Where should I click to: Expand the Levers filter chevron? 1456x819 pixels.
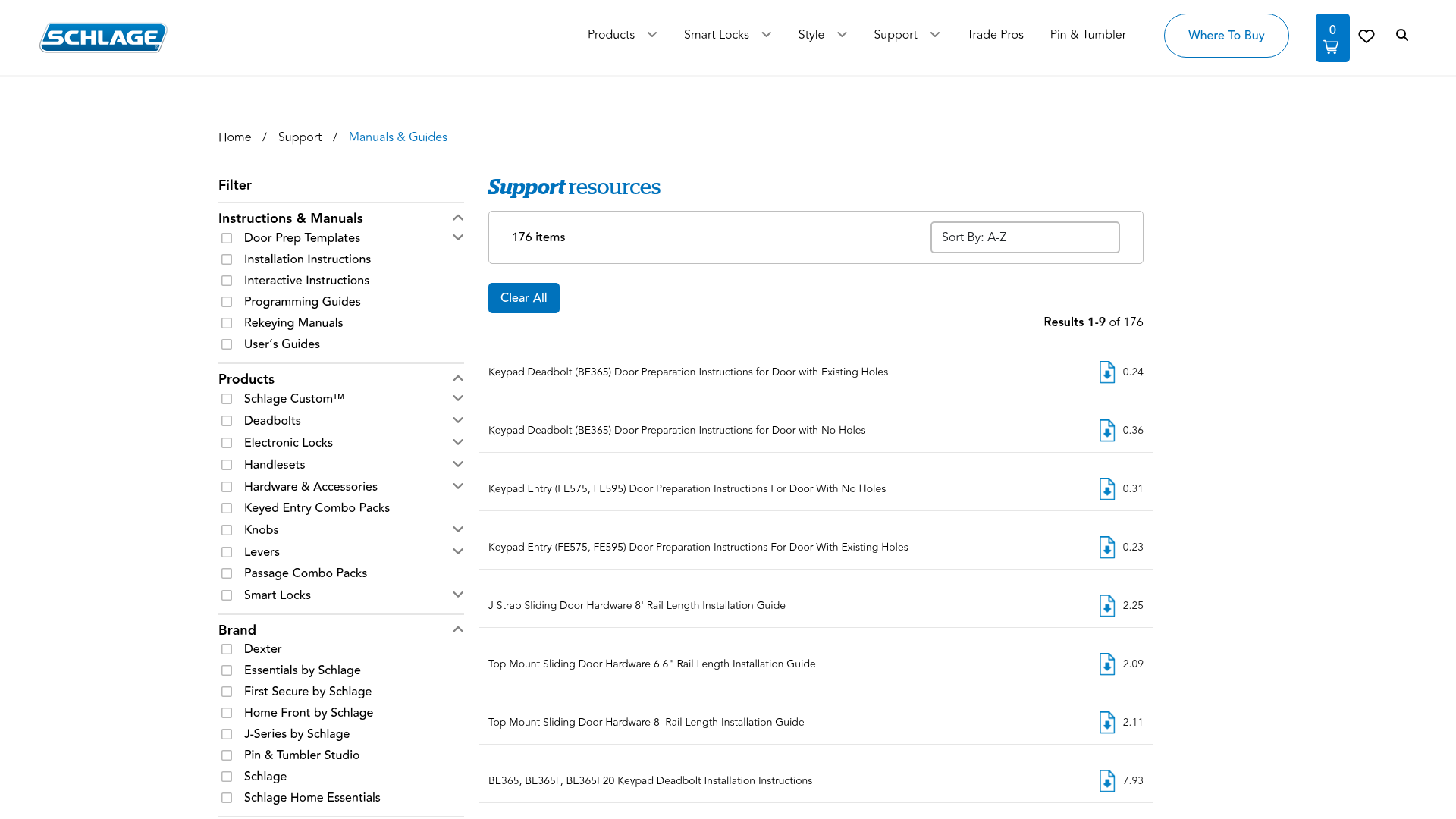(458, 551)
